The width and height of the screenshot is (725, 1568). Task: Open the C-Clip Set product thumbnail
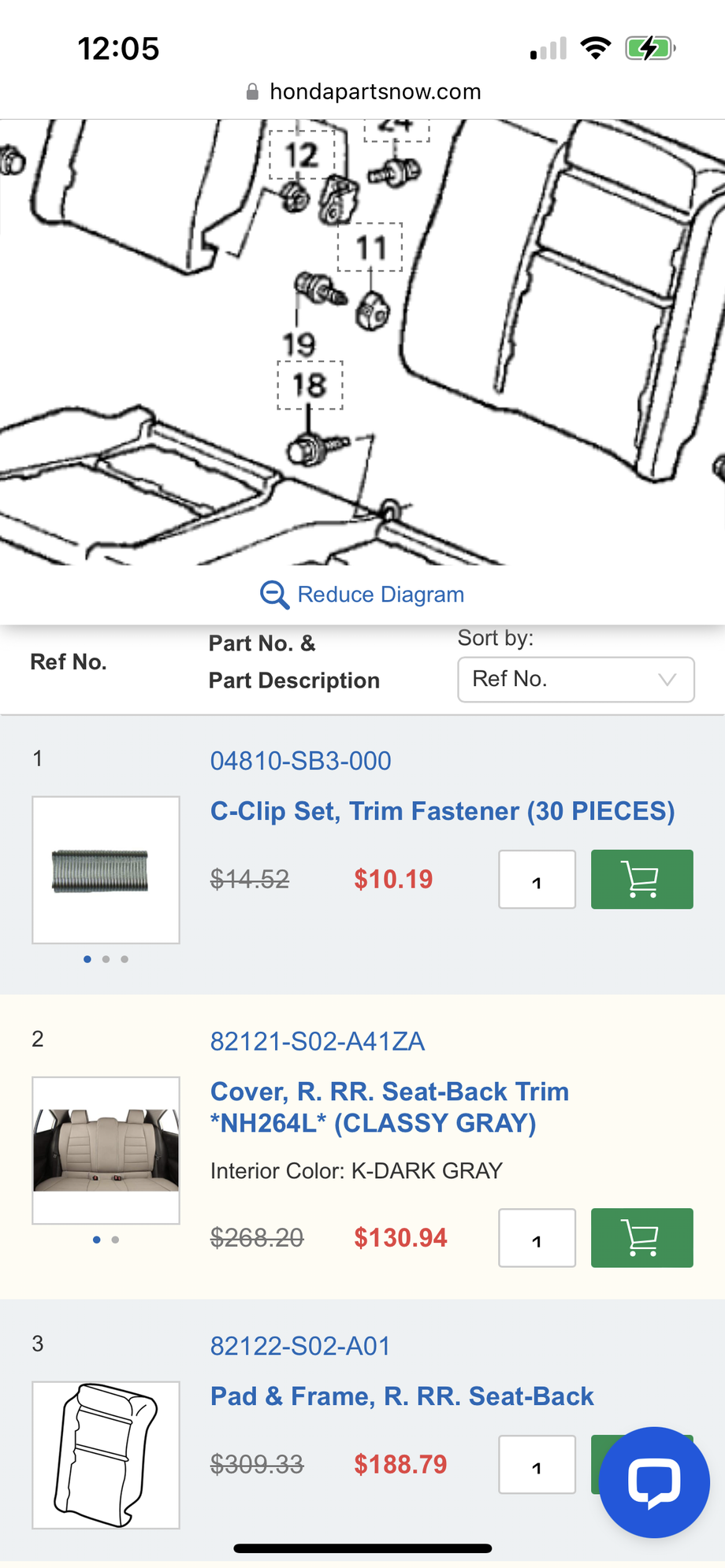106,869
